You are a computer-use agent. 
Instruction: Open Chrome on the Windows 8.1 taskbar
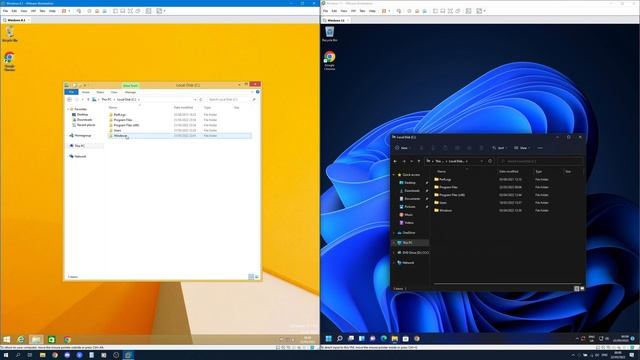click(67, 340)
